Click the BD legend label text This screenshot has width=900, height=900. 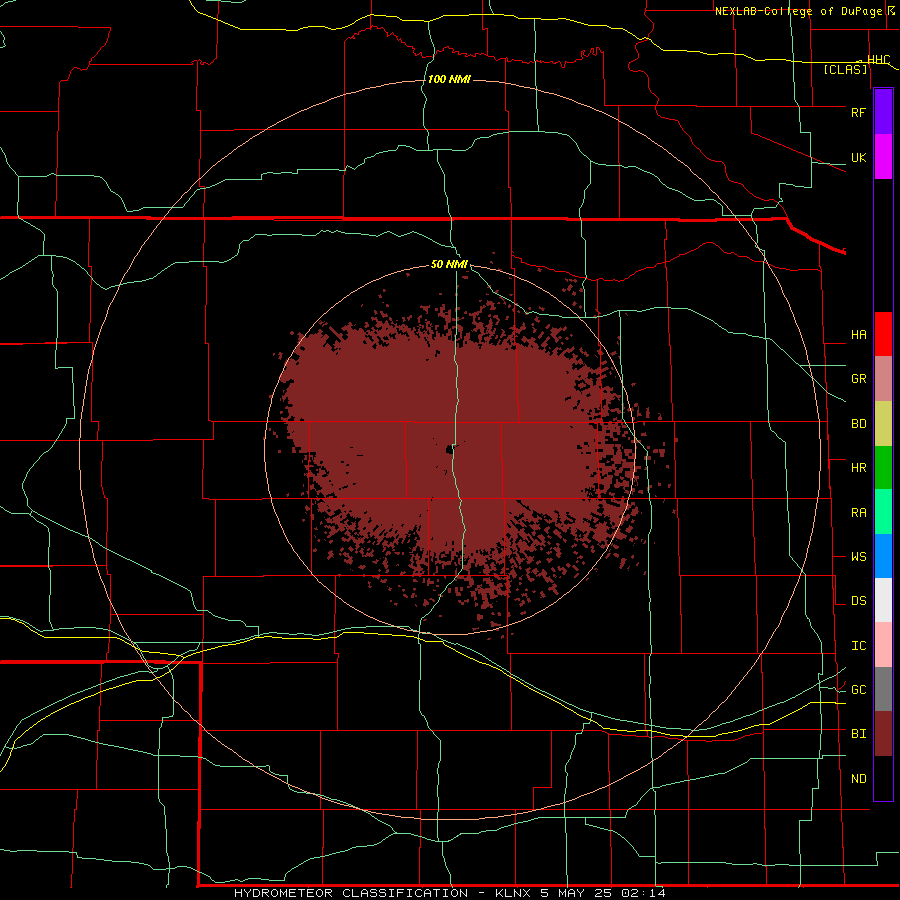tap(858, 424)
